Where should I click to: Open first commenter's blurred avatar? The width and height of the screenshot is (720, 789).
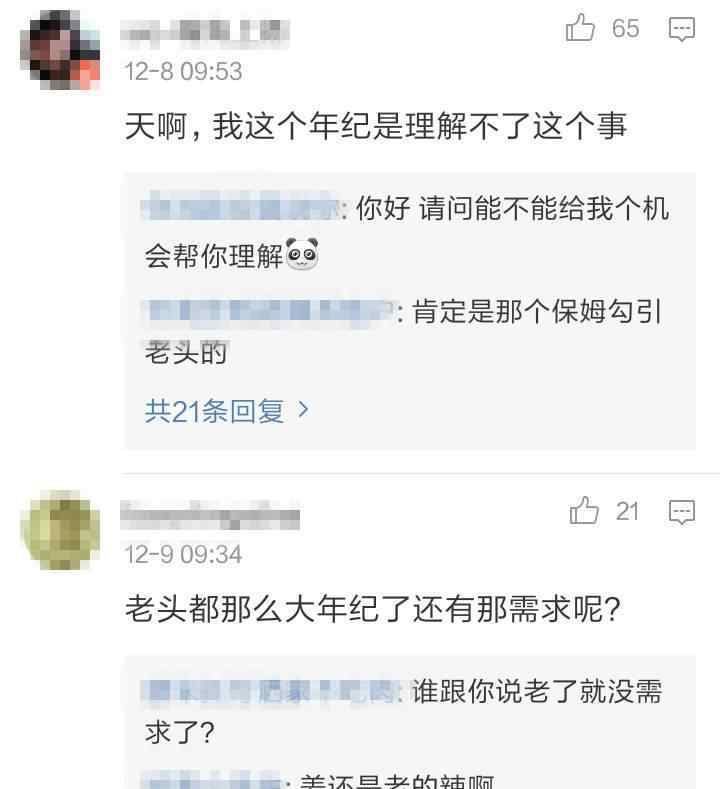[x=60, y=49]
